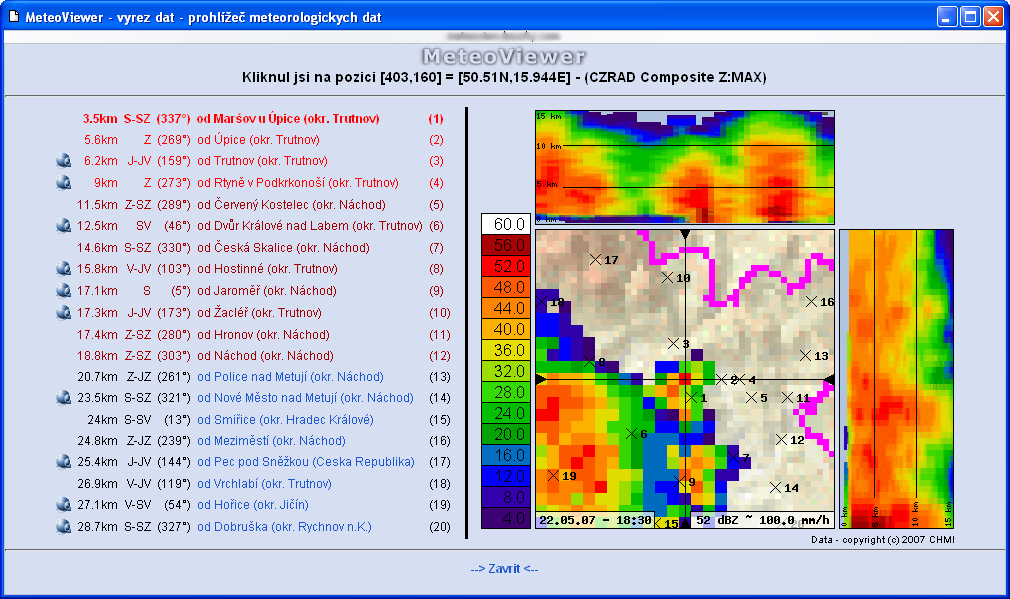This screenshot has width=1010, height=599.
Task: Open the Maršov u Úpice link
Action: pyautogui.click(x=288, y=119)
